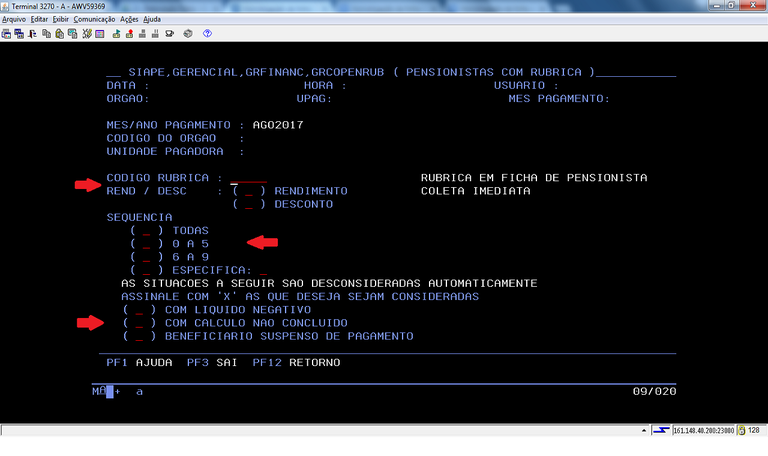Click the 128 encryption value in status bar

[x=754, y=431]
